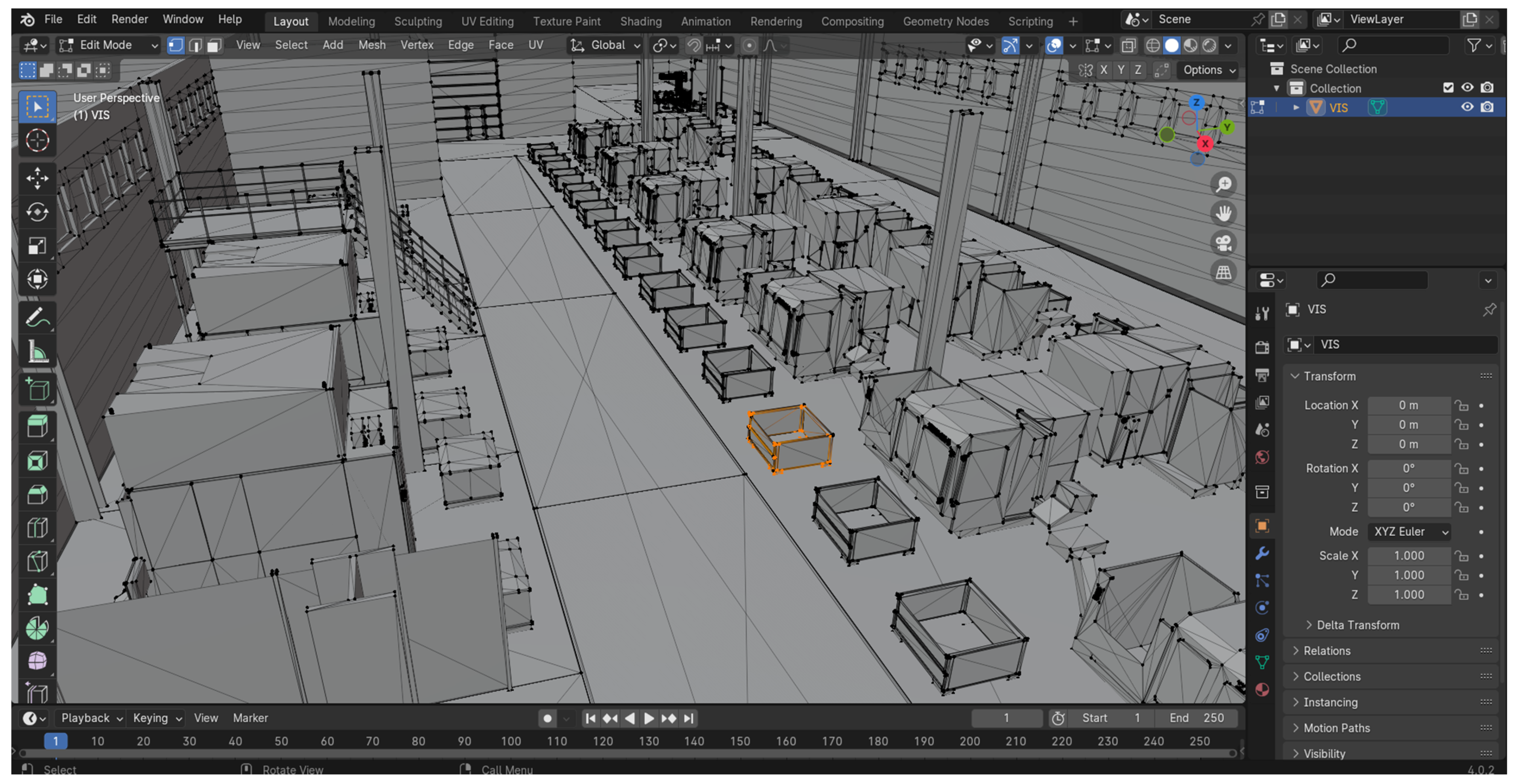The width and height of the screenshot is (1518, 784).
Task: Select the Measure tool
Action: [x=37, y=352]
